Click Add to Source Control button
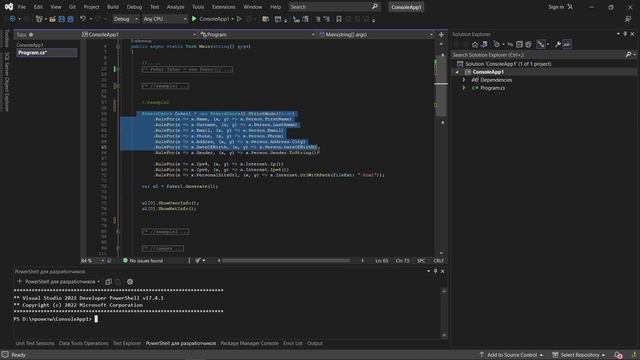 click(512, 355)
